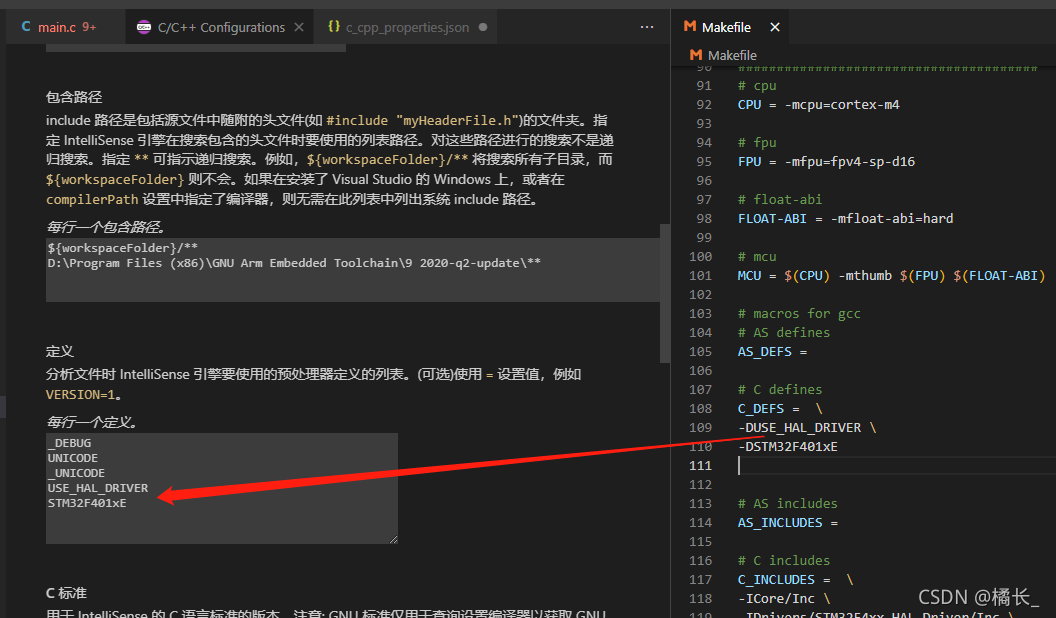Click inside the defines text area

[x=222, y=488]
